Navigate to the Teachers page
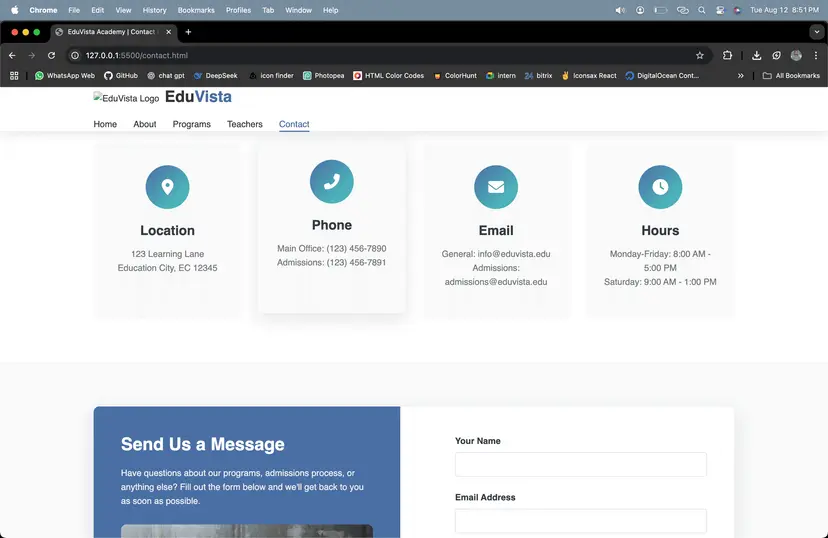The width and height of the screenshot is (828, 538). (x=244, y=125)
